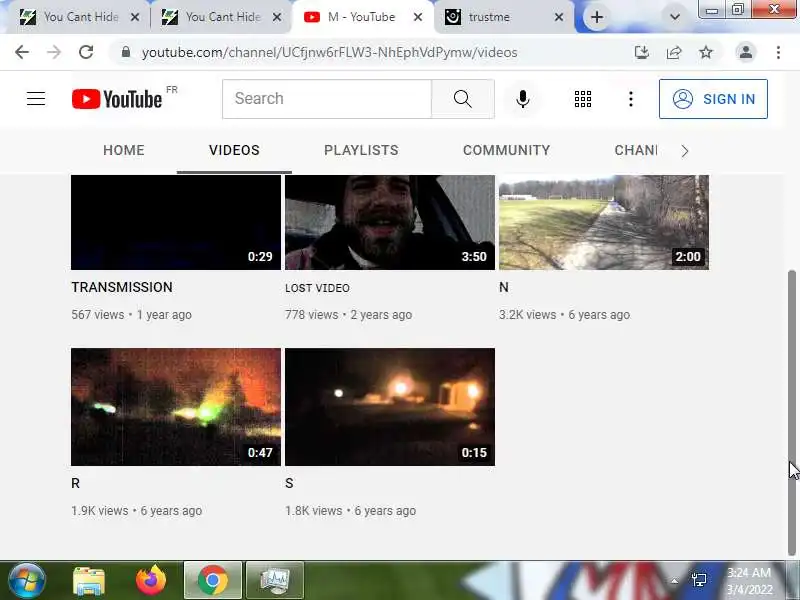Open the thumbnail of video R
This screenshot has height=600, width=800.
tap(176, 407)
